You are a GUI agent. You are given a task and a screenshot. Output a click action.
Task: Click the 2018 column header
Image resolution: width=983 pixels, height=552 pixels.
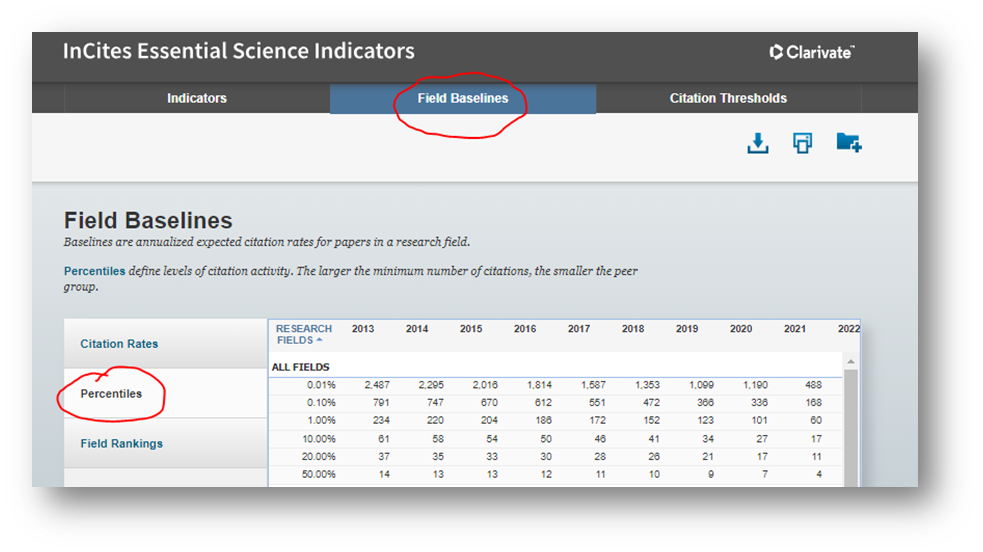tap(632, 329)
